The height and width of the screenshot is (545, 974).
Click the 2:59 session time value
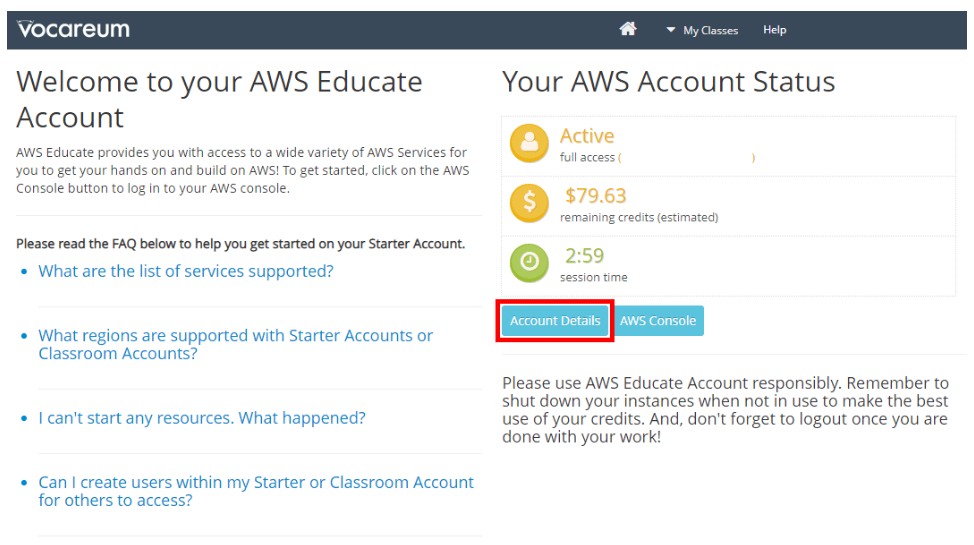pyautogui.click(x=584, y=255)
